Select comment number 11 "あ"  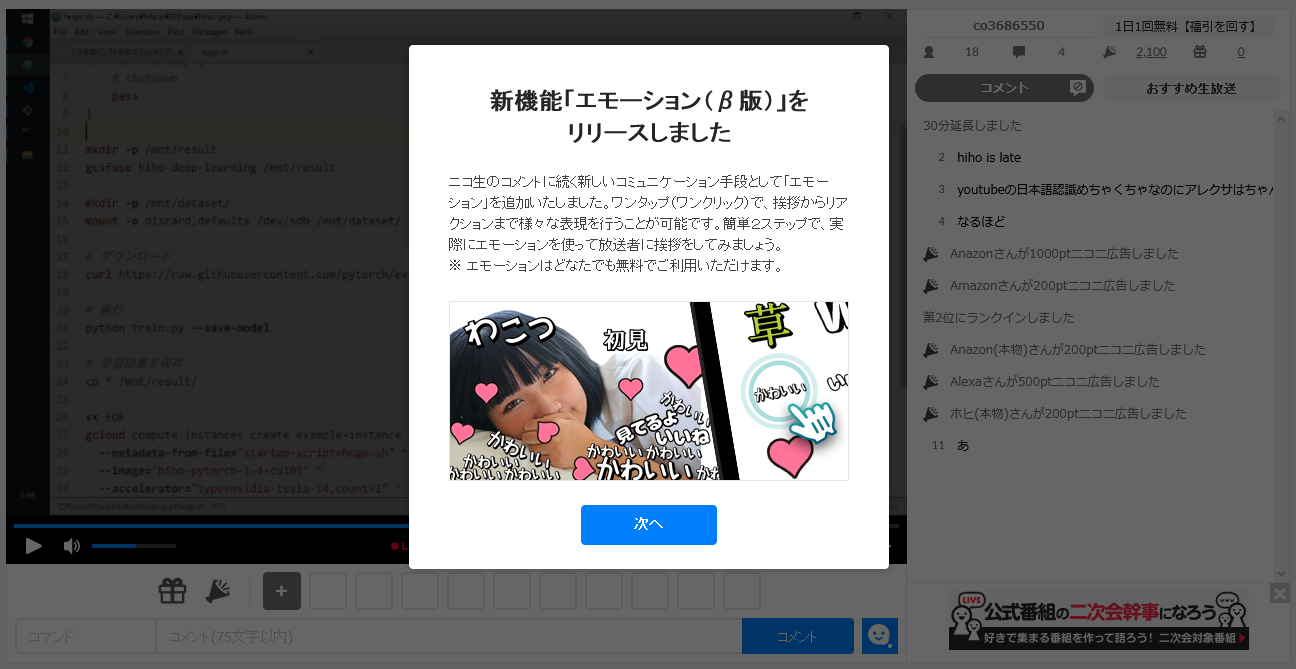pos(963,446)
